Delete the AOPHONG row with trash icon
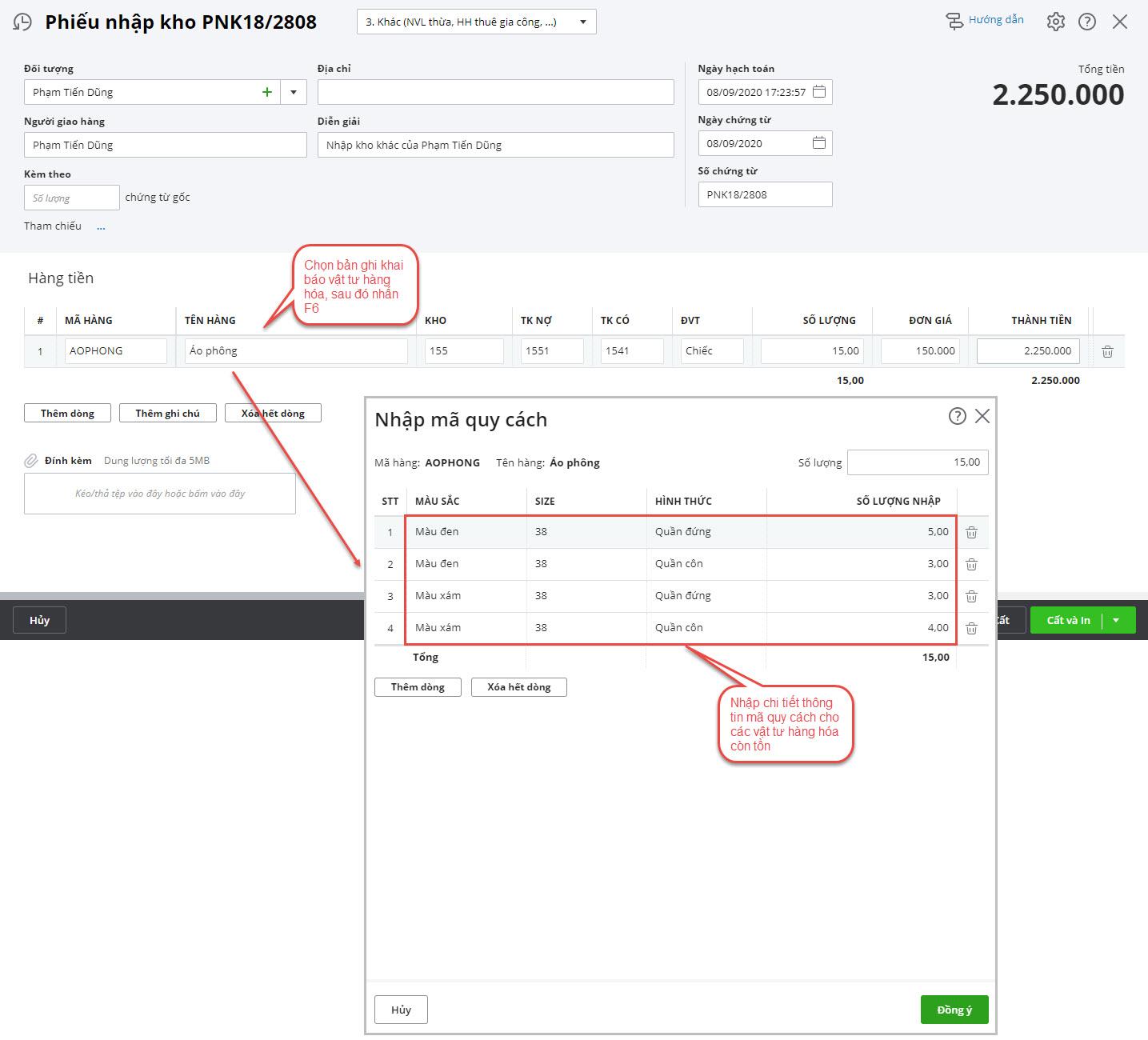The width and height of the screenshot is (1148, 1040). pos(1107,351)
